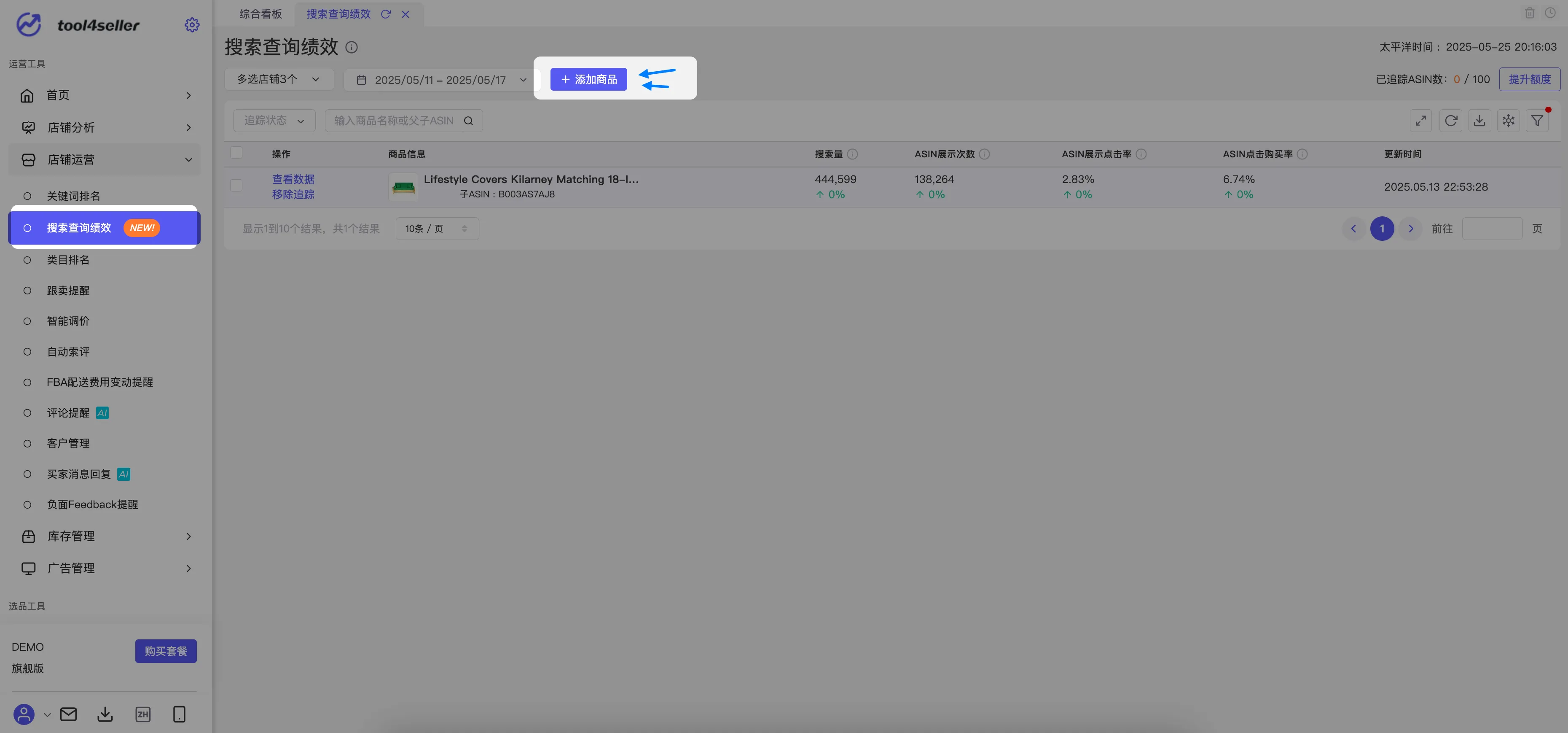Viewport: 1568px width, 733px height.
Task: Click the 移除追踪 link
Action: (293, 194)
